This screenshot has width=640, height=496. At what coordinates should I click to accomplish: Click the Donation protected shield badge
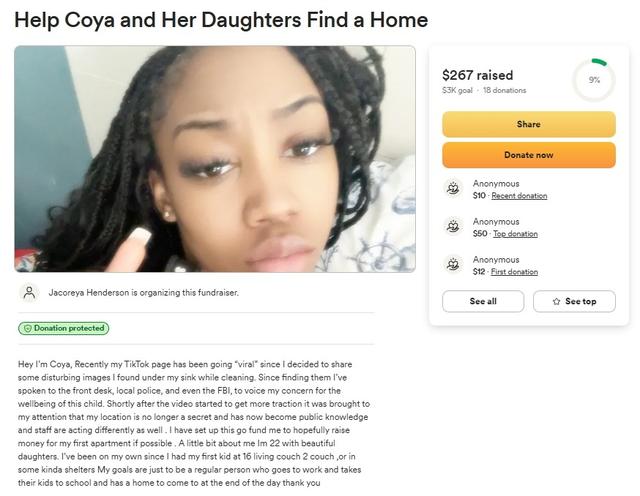pos(63,328)
